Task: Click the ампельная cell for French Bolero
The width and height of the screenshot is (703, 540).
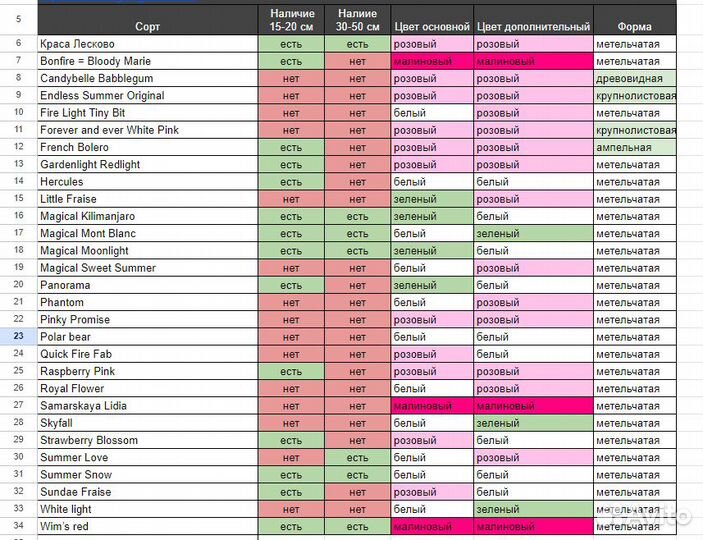Action: pos(635,147)
